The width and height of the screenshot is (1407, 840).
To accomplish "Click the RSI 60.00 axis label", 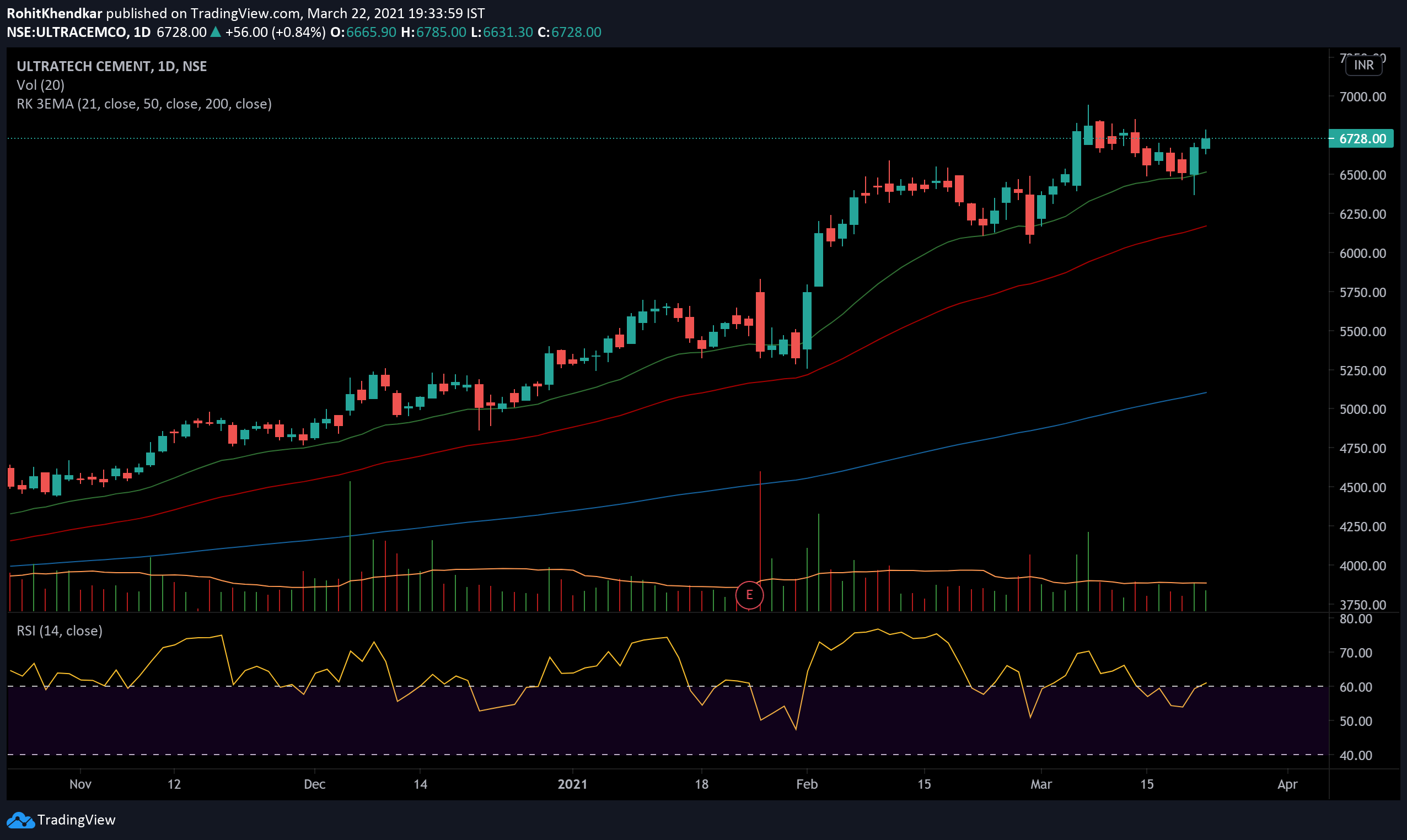I will 1356,687.
